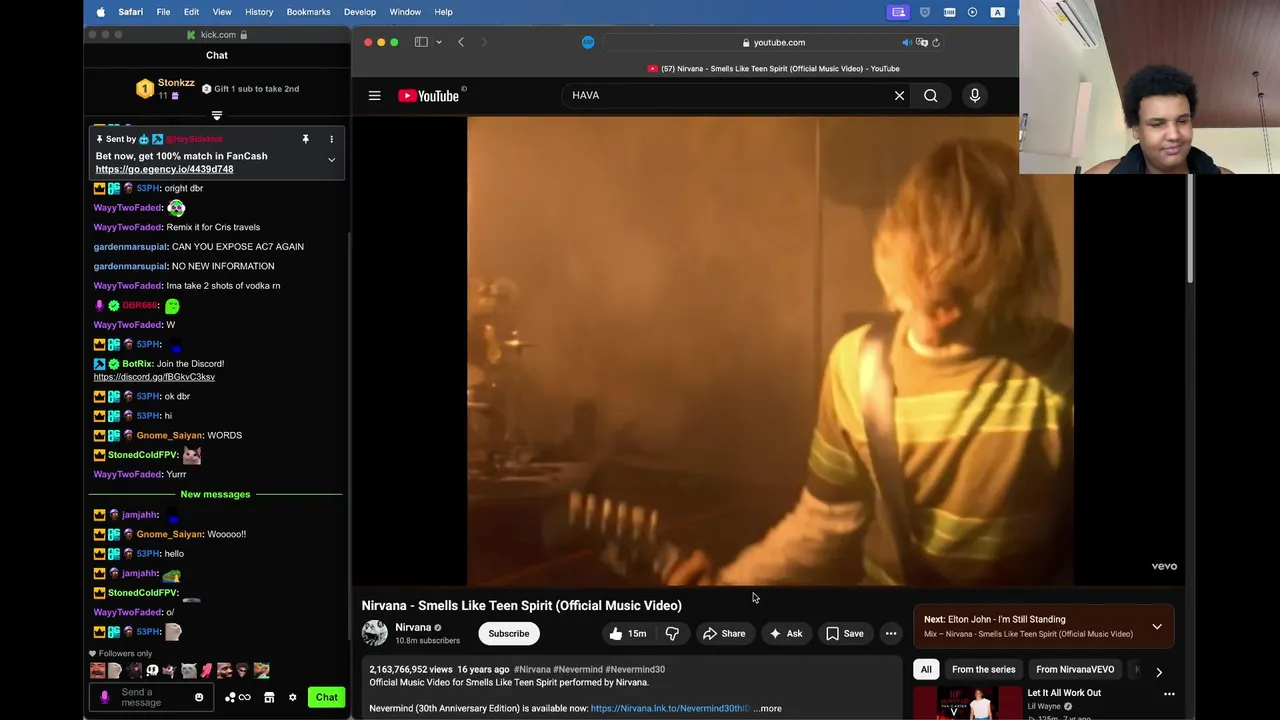
Task: Open chat settings gear
Action: coord(292,697)
